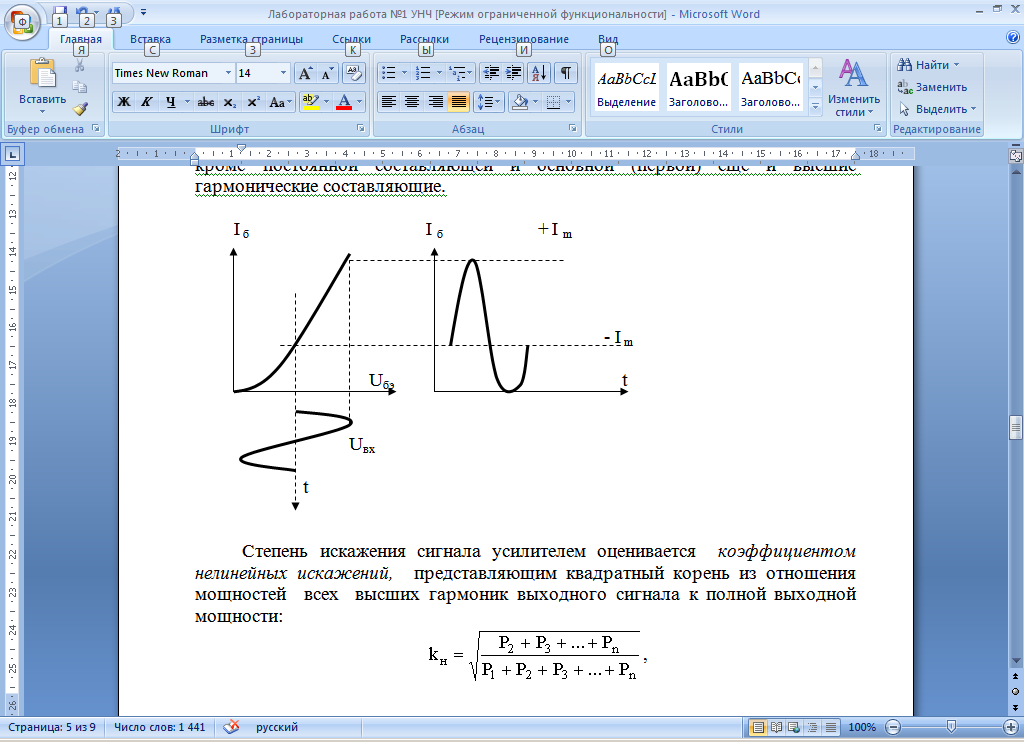
Task: Open the Рассылки ribbon tab
Action: pyautogui.click(x=424, y=39)
